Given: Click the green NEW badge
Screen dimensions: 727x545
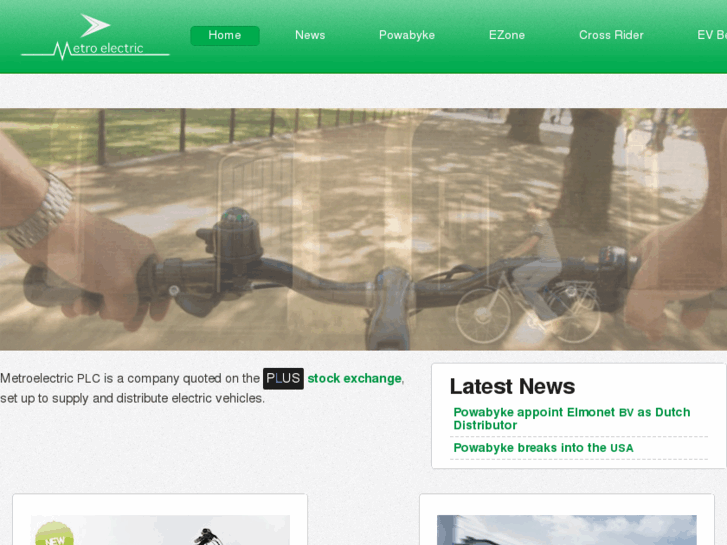Looking at the screenshot, I should pyautogui.click(x=54, y=534).
